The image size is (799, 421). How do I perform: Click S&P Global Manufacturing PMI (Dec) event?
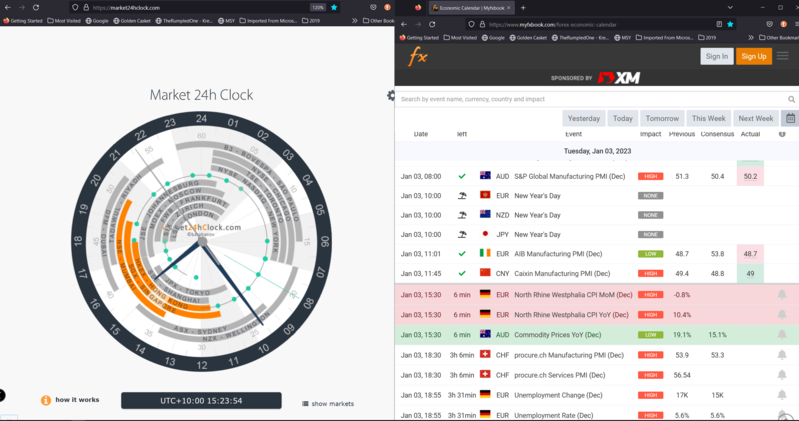pos(569,176)
